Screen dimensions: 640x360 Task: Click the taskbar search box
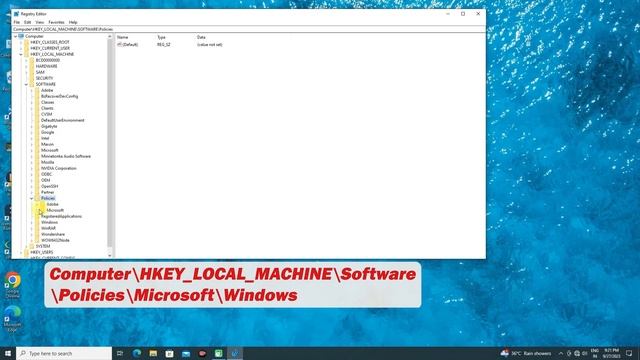click(x=64, y=353)
